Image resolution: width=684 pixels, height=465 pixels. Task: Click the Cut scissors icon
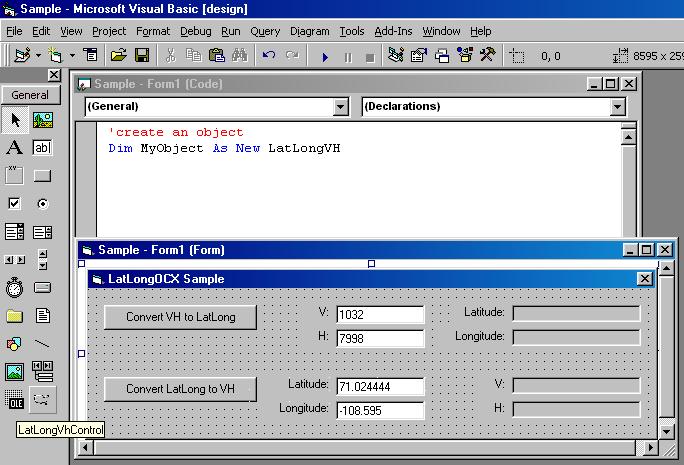[171, 55]
